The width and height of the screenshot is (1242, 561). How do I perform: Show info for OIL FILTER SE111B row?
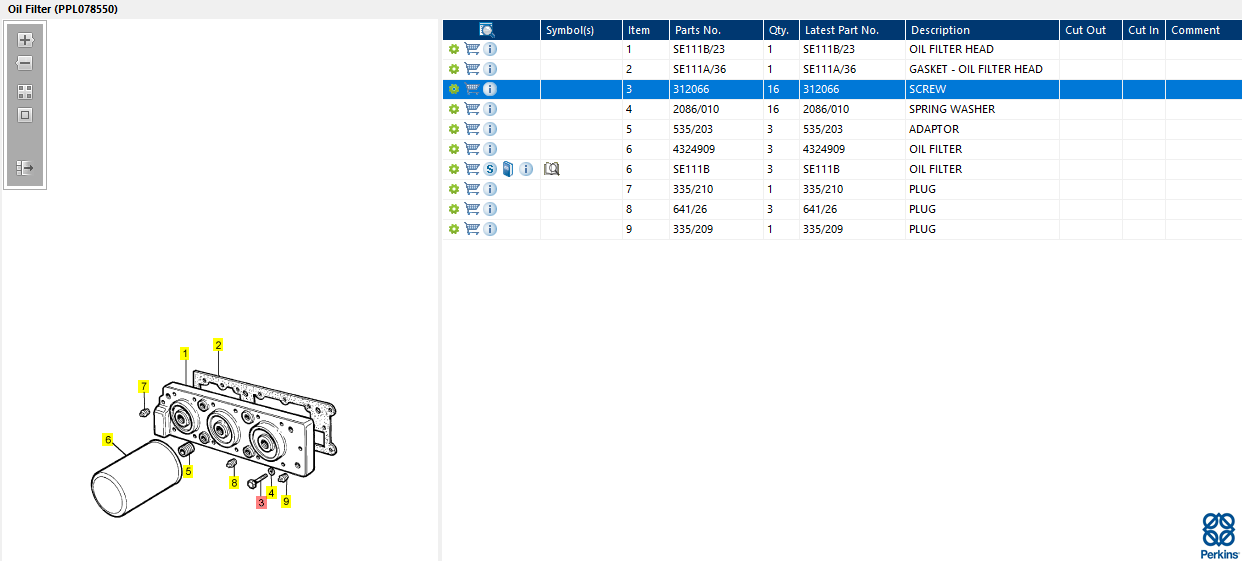pos(526,169)
